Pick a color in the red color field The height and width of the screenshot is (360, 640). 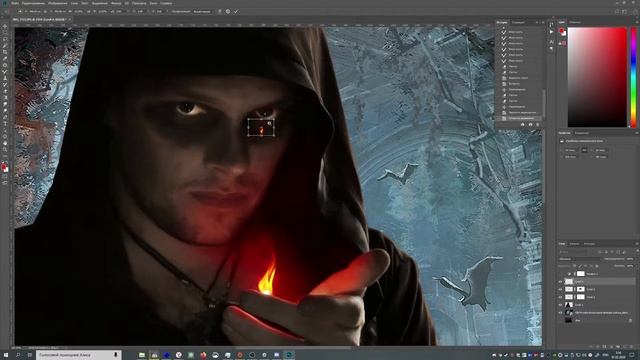[597, 77]
